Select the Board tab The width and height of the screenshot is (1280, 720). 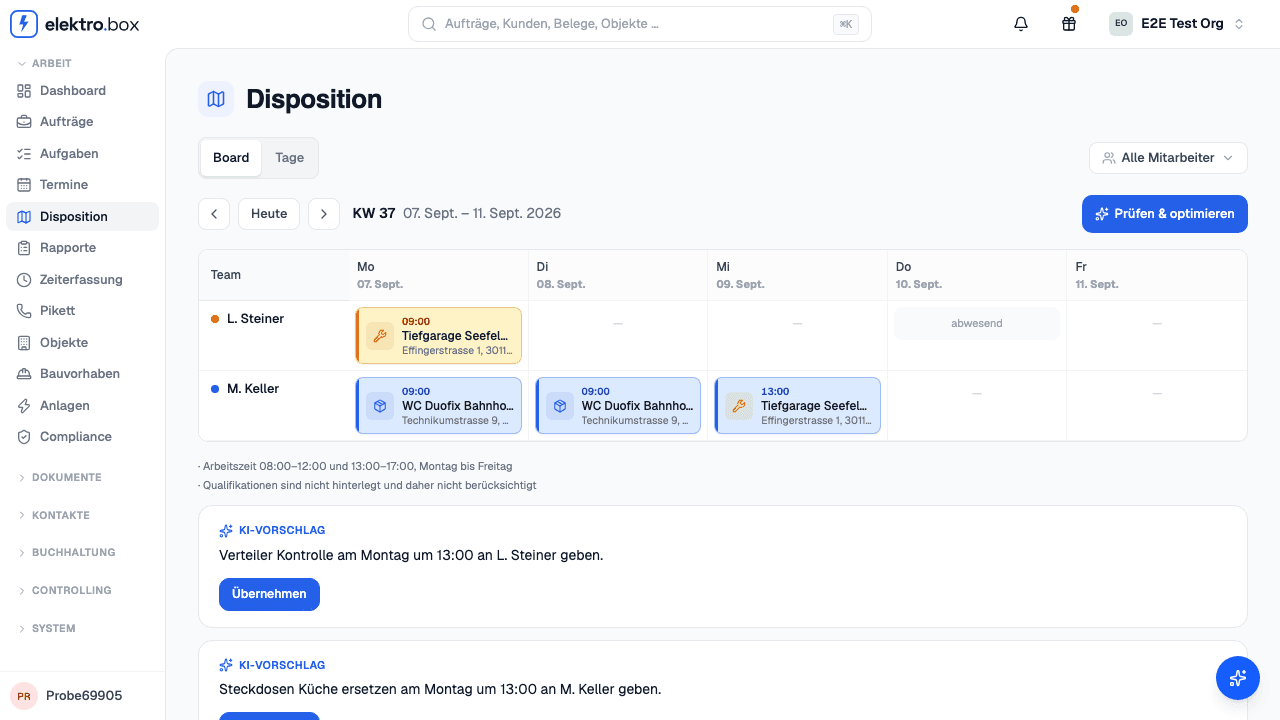tap(231, 158)
